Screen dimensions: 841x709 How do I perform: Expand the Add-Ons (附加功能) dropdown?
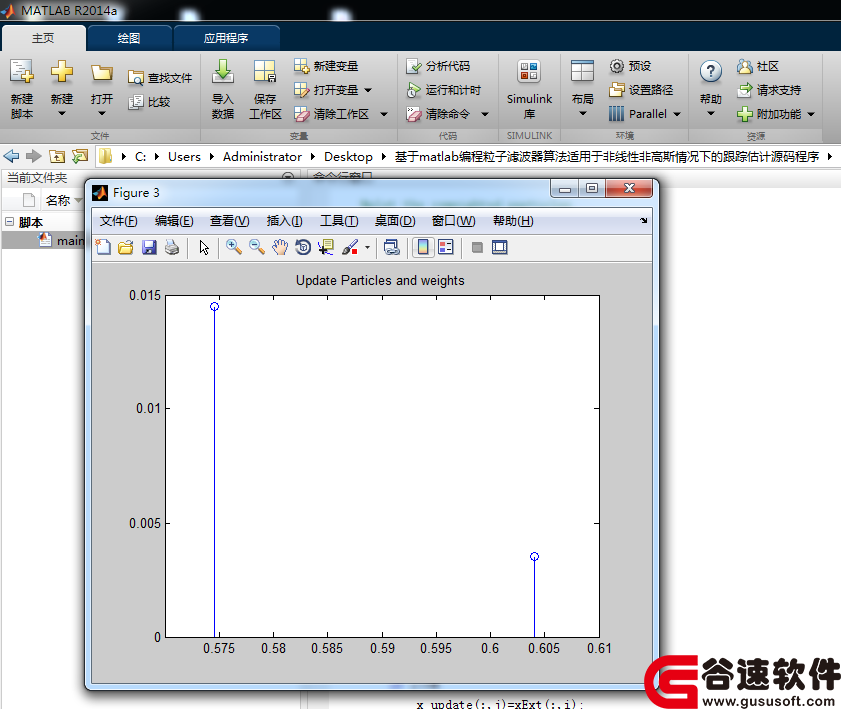(x=811, y=114)
